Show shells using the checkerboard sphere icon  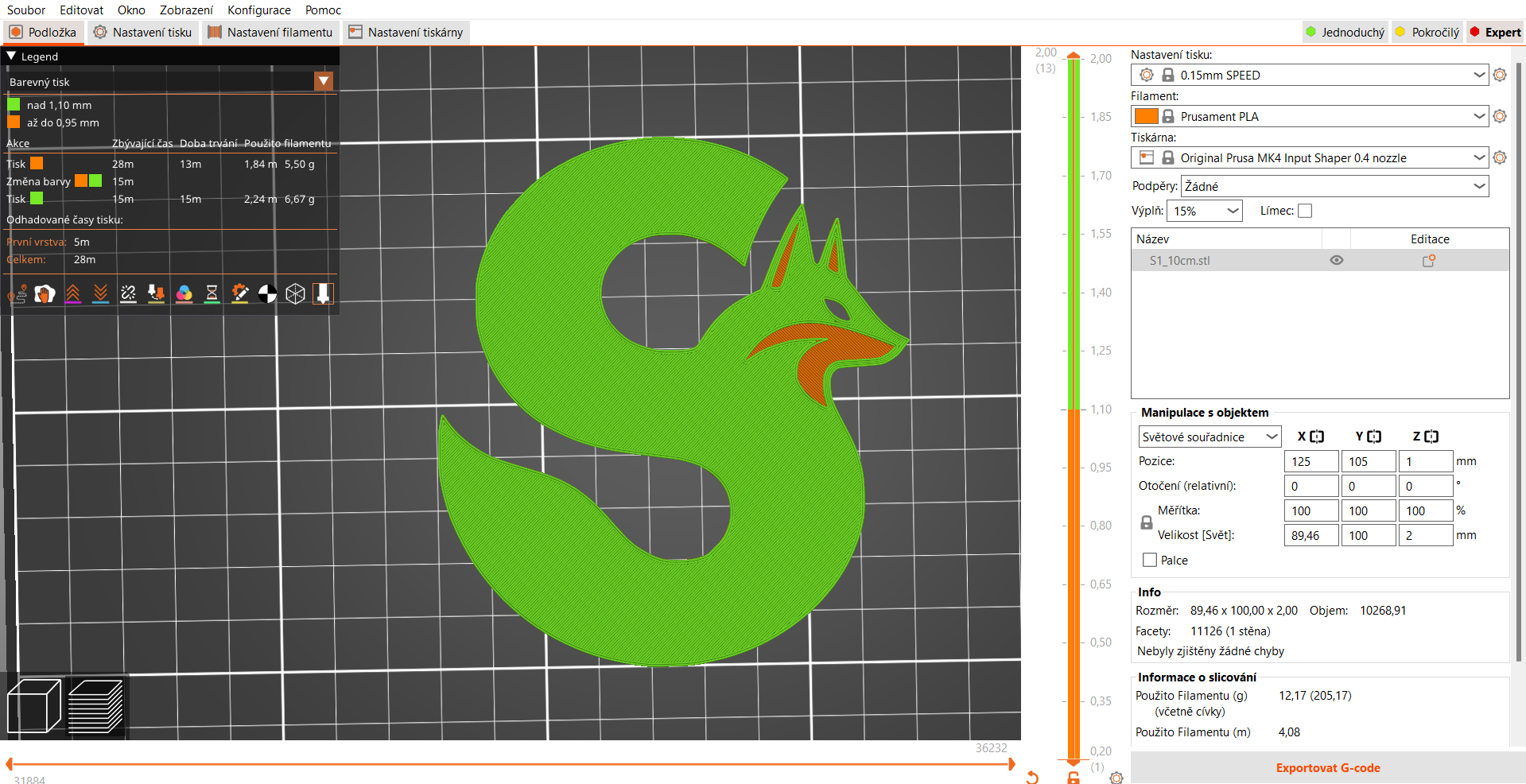pyautogui.click(x=267, y=293)
